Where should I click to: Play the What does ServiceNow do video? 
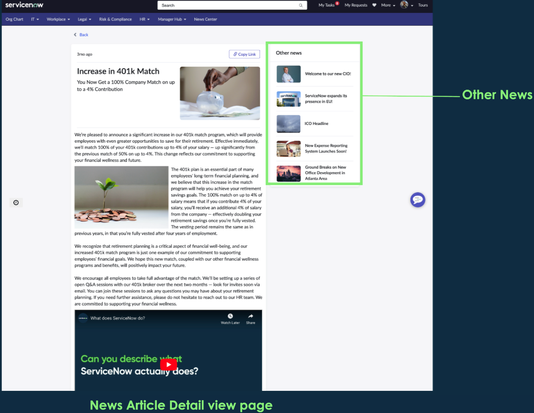(x=168, y=365)
